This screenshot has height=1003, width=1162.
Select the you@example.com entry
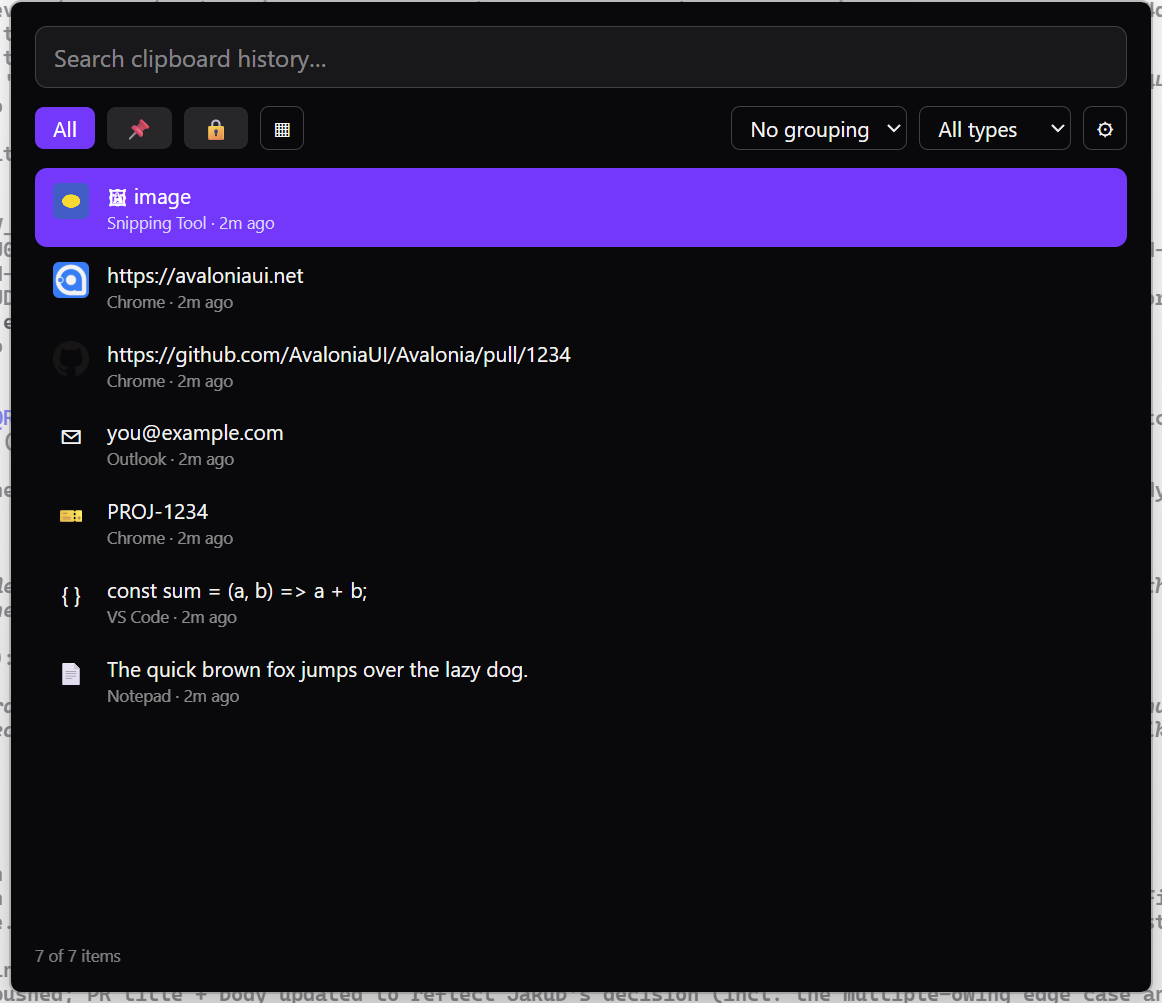point(580,444)
